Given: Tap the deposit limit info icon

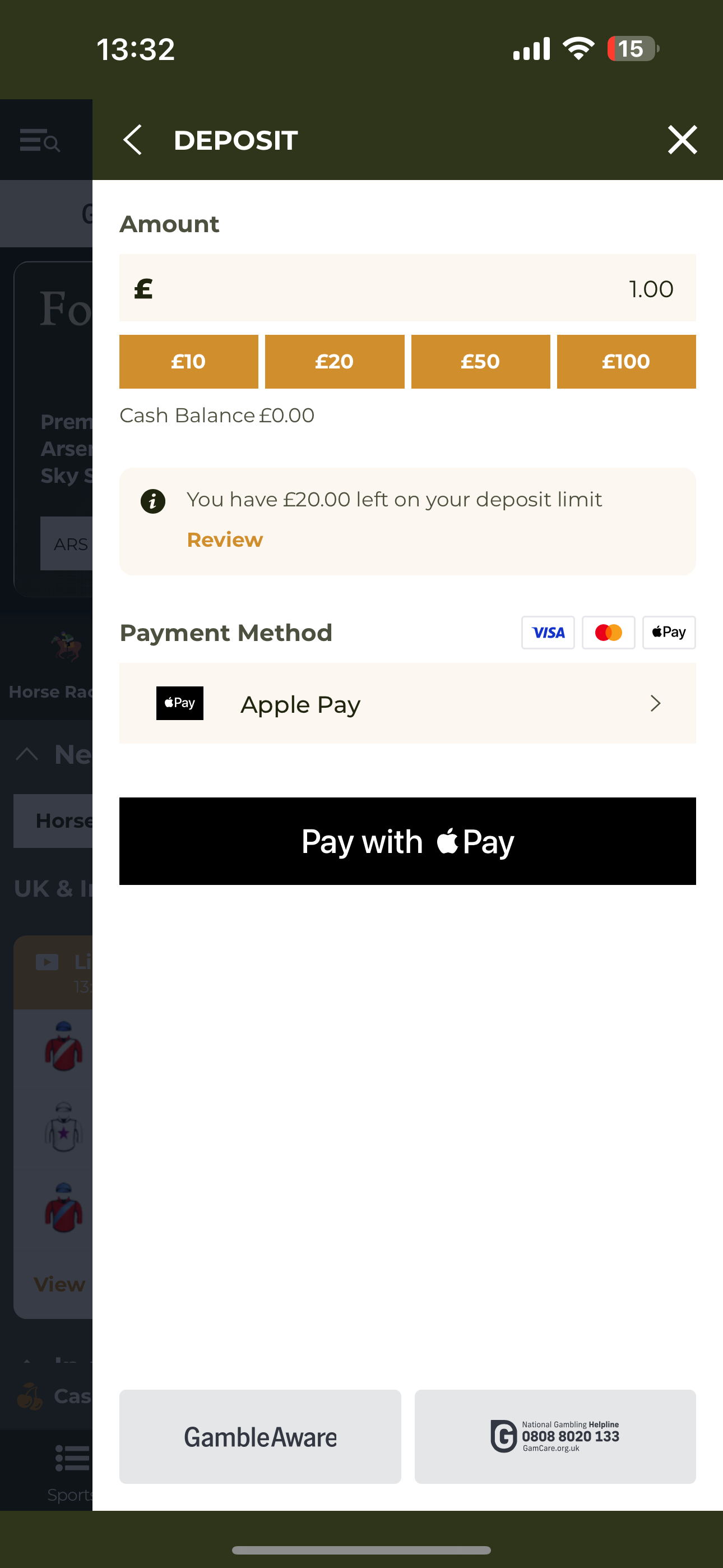Looking at the screenshot, I should [x=153, y=501].
